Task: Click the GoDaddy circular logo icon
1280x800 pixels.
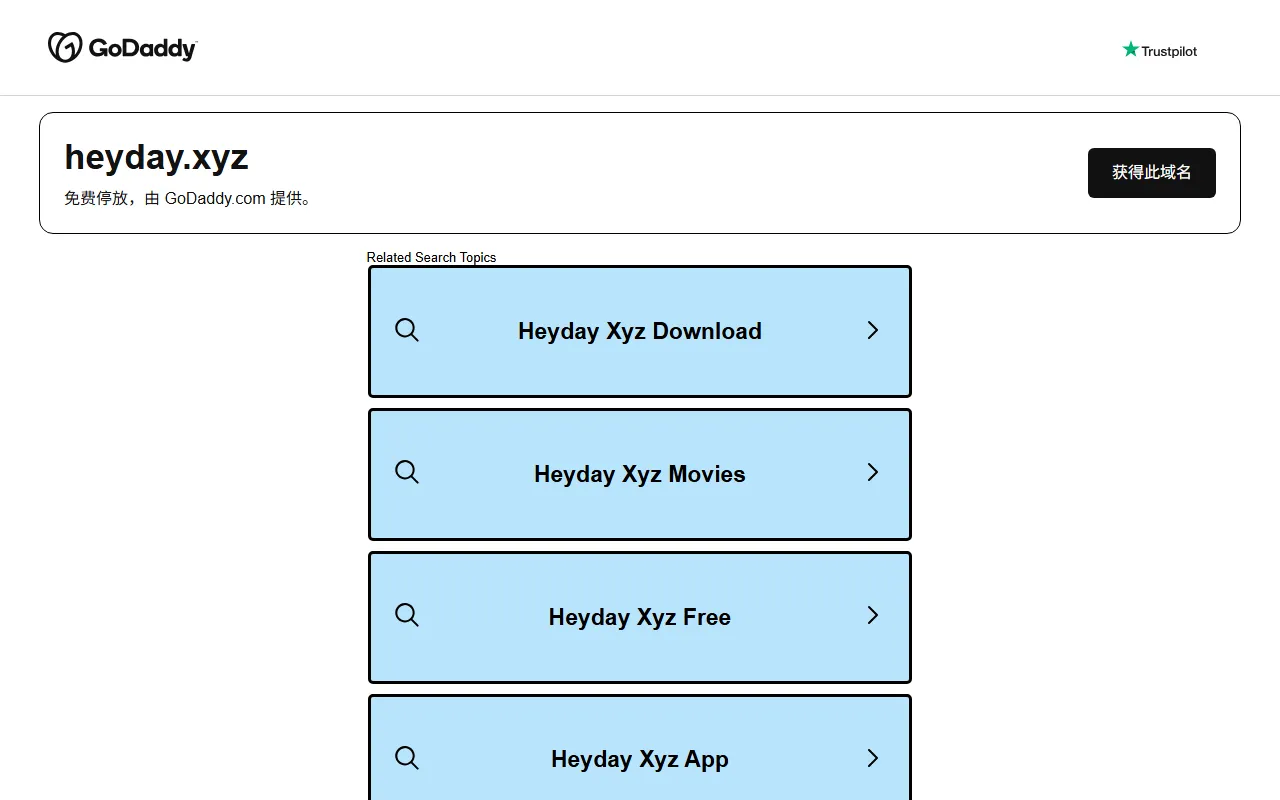Action: [x=64, y=46]
